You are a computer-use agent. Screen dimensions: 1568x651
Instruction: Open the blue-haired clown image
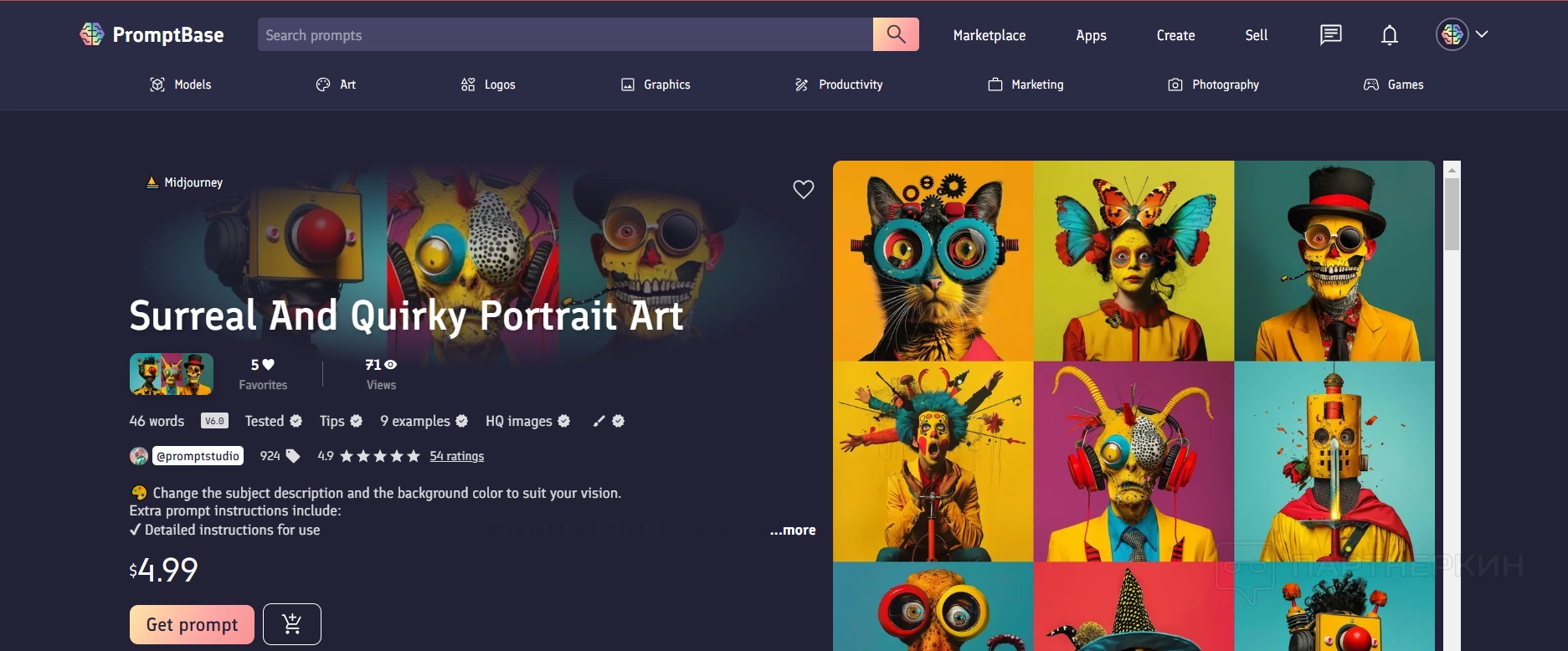(933, 461)
